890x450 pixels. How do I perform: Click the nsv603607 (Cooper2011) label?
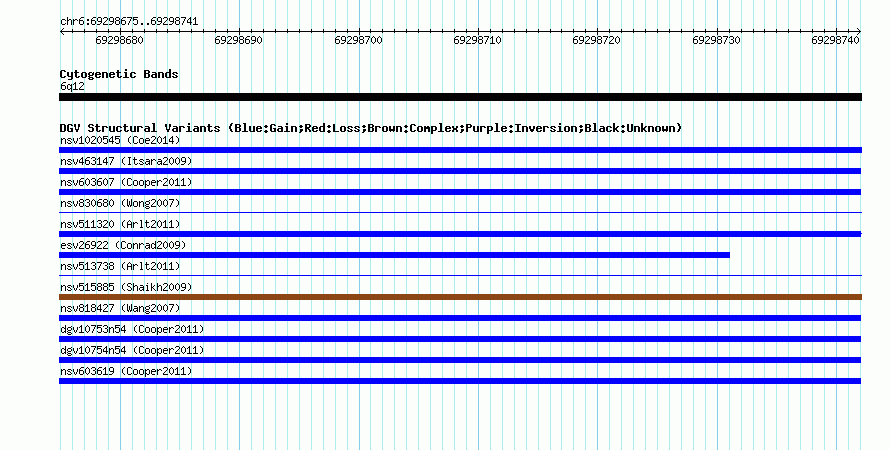(126, 182)
